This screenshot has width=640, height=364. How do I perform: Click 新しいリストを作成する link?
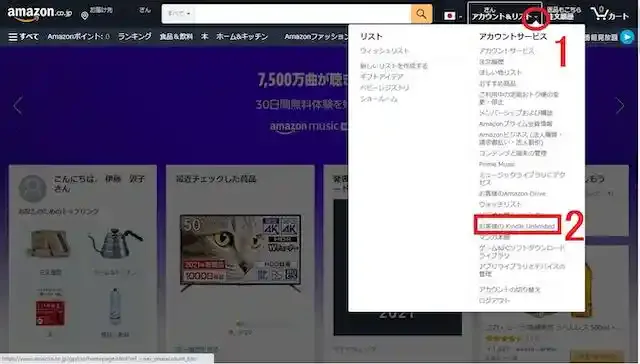(x=394, y=66)
